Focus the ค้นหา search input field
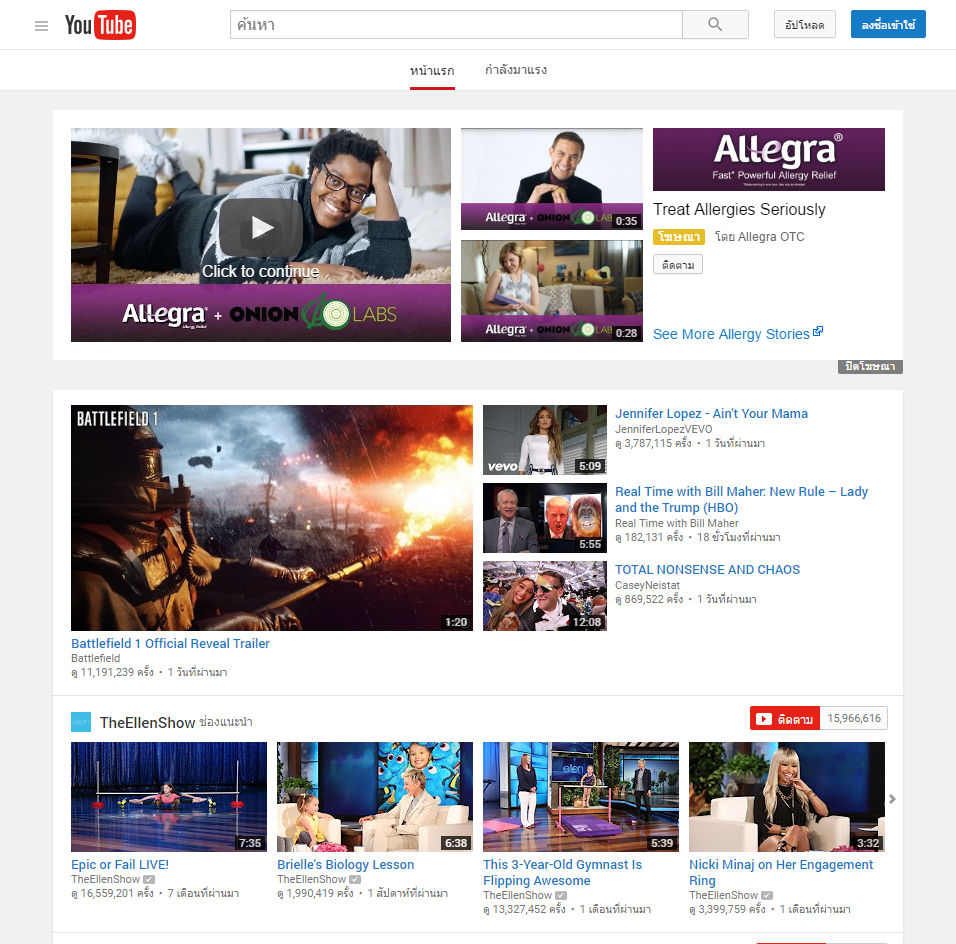The height and width of the screenshot is (944, 956). click(x=456, y=25)
